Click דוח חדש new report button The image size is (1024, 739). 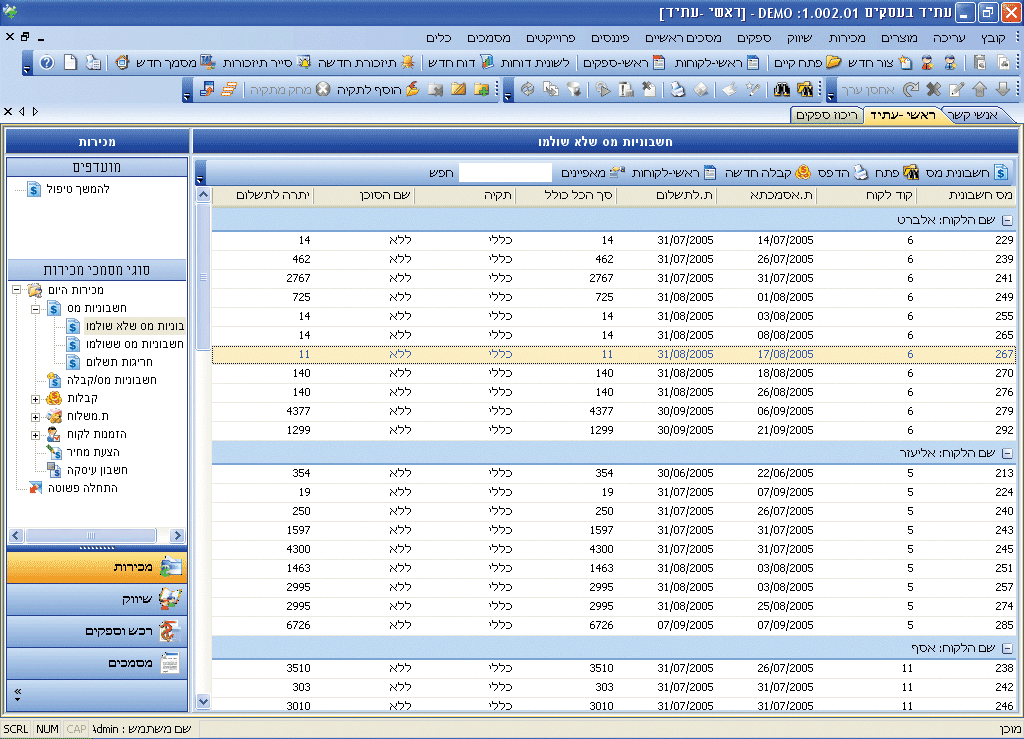pyautogui.click(x=460, y=63)
